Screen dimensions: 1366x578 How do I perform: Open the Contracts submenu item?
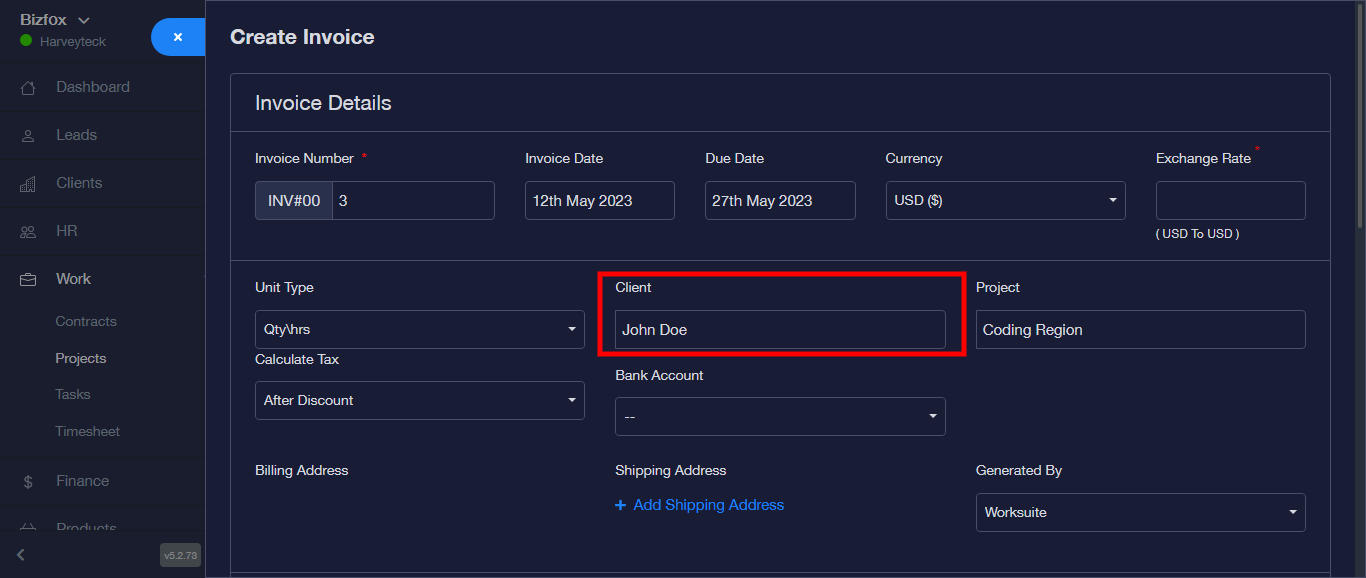[86, 321]
